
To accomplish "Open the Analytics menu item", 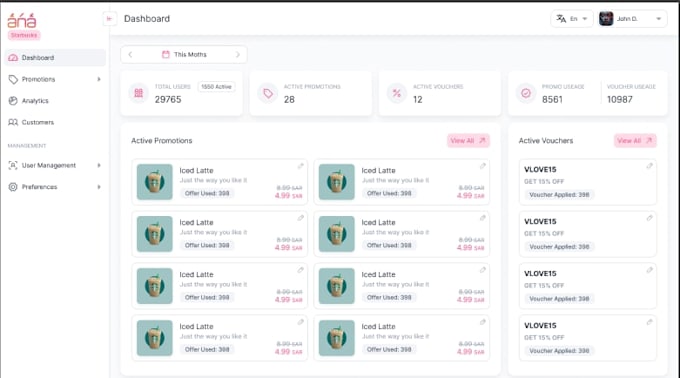I will [55, 101].
